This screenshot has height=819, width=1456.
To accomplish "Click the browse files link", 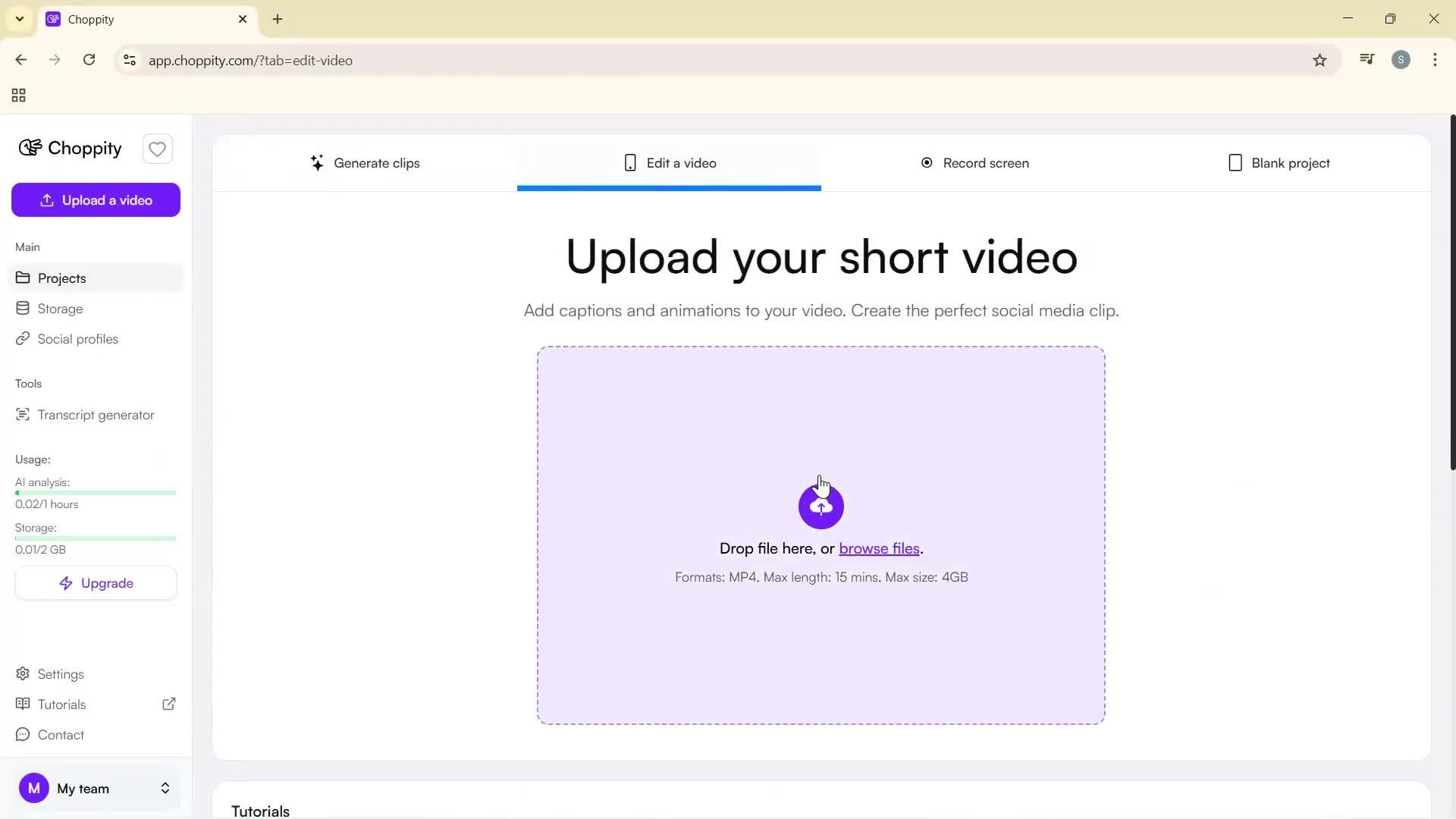I will [878, 548].
